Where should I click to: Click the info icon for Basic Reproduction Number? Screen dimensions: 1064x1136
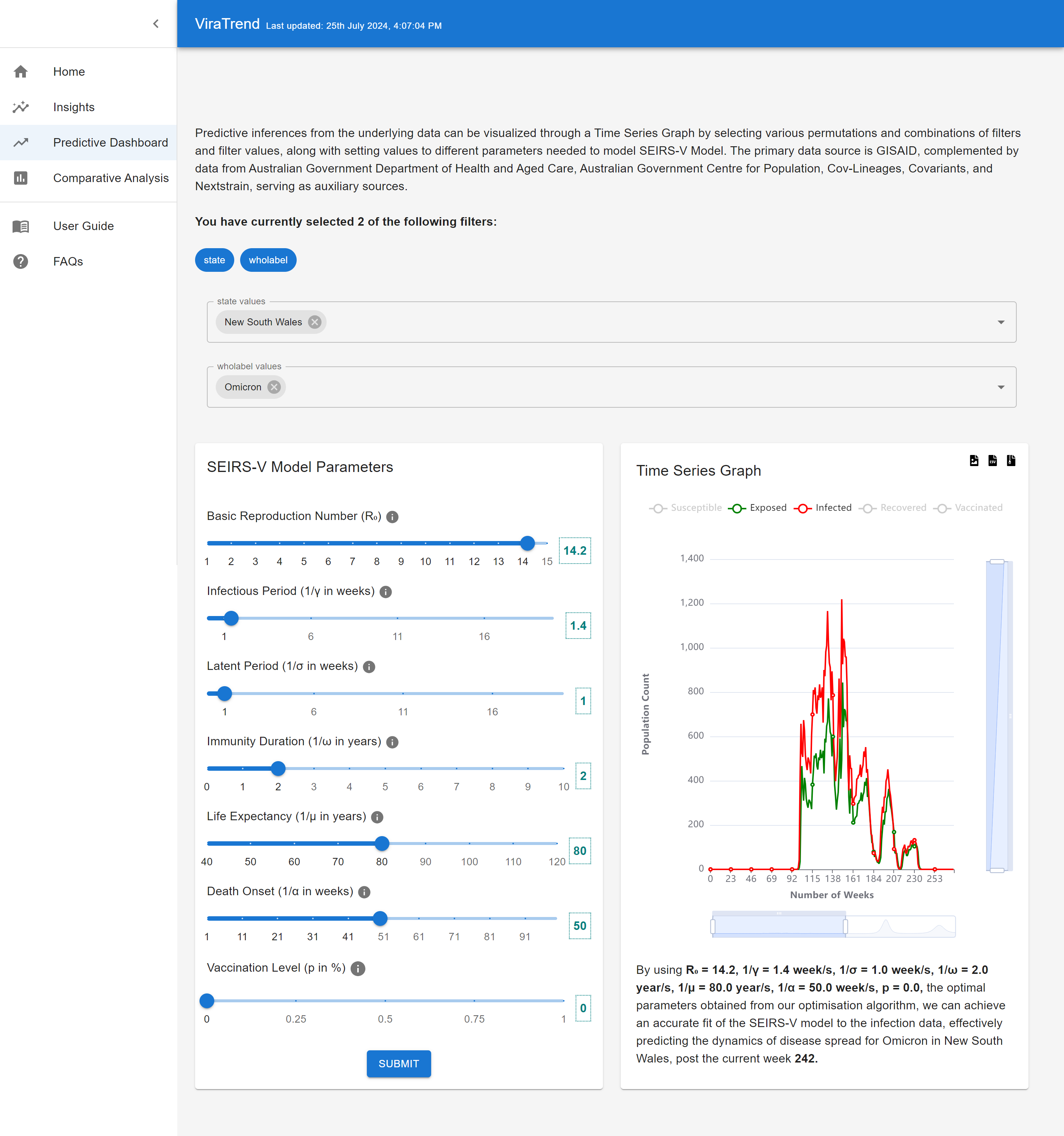tap(392, 517)
